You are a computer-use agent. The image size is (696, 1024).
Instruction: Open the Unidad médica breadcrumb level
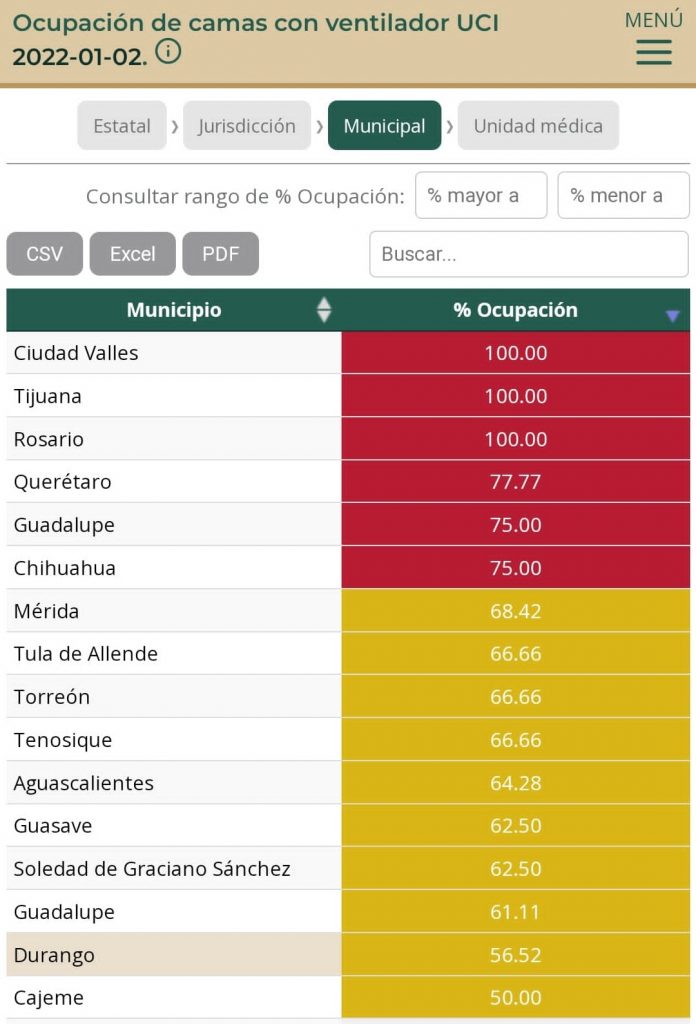[x=538, y=125]
